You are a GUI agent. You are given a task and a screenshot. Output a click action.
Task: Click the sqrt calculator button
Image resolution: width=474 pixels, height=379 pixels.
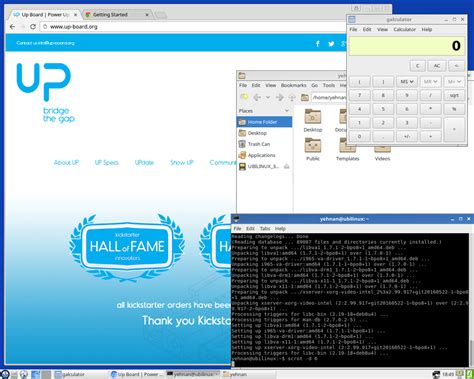pos(454,95)
